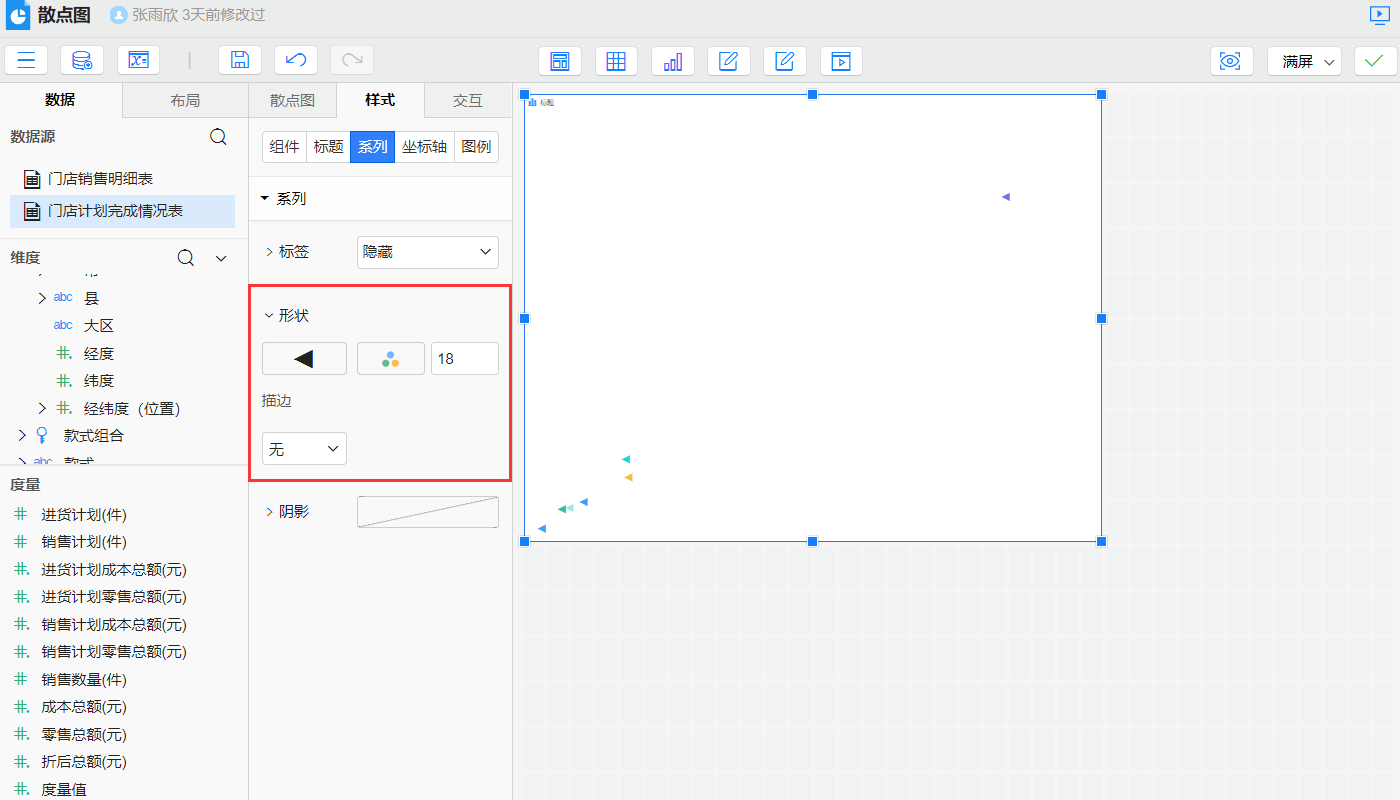
Task: Click the green checkmark confirm icon
Action: tap(1375, 61)
